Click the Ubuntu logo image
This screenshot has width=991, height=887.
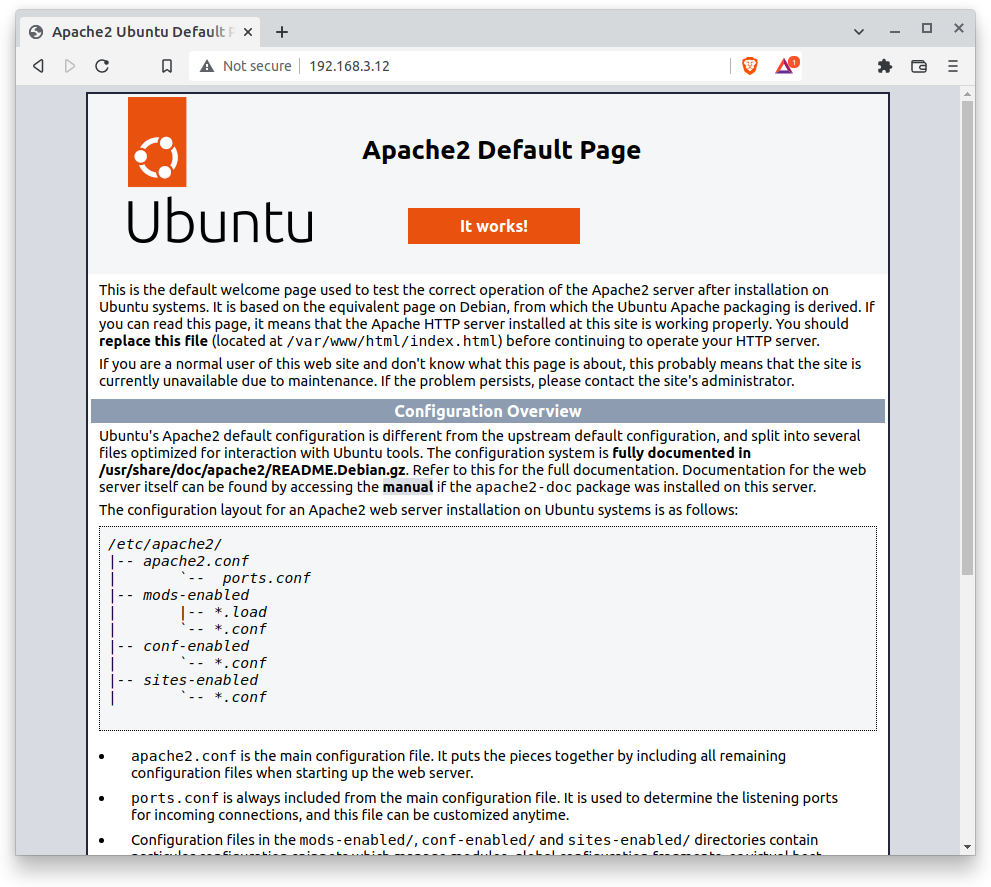220,169
